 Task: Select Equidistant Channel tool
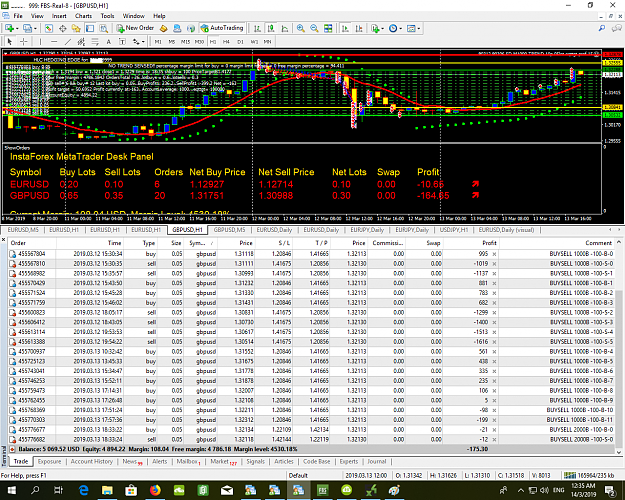81,41
